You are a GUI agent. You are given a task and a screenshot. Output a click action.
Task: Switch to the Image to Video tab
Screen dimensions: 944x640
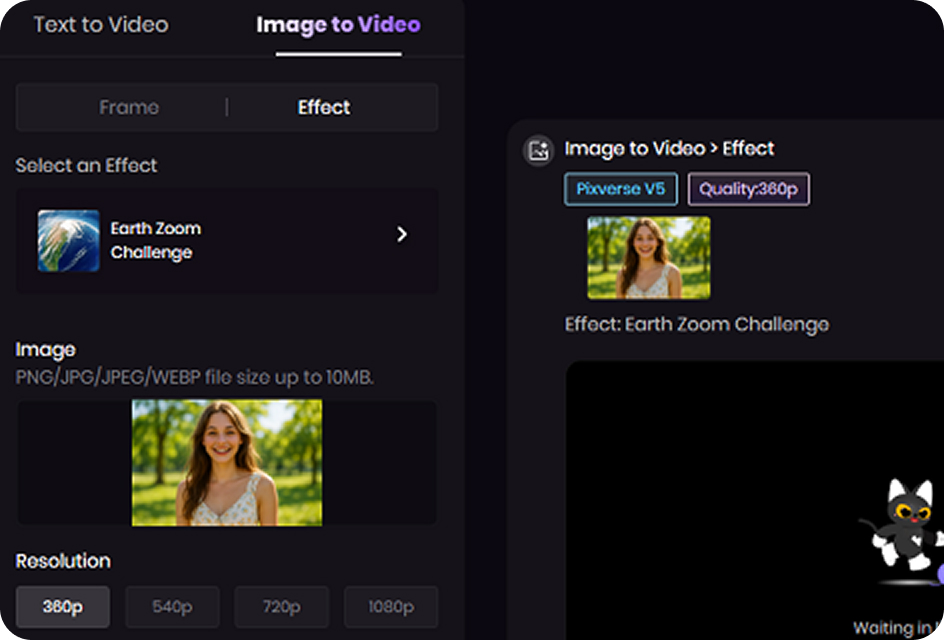pyautogui.click(x=338, y=26)
